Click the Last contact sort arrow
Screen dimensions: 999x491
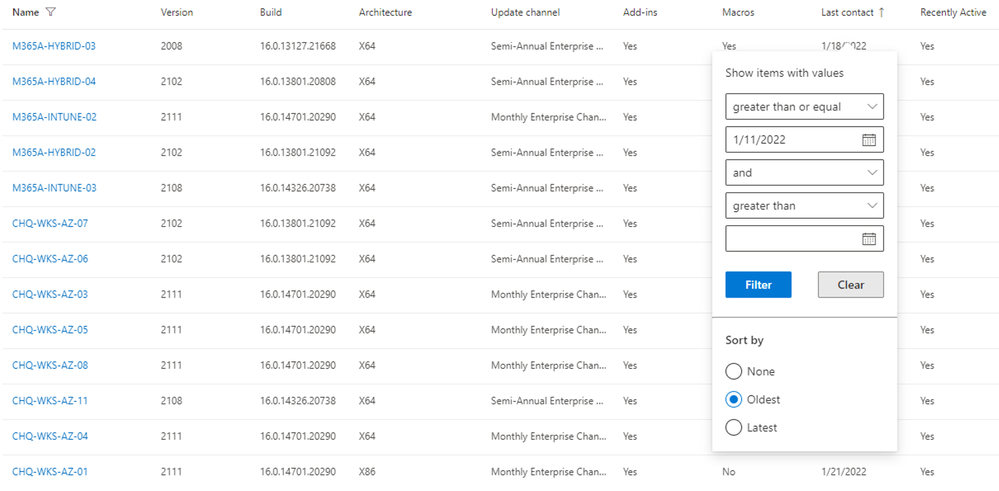881,12
